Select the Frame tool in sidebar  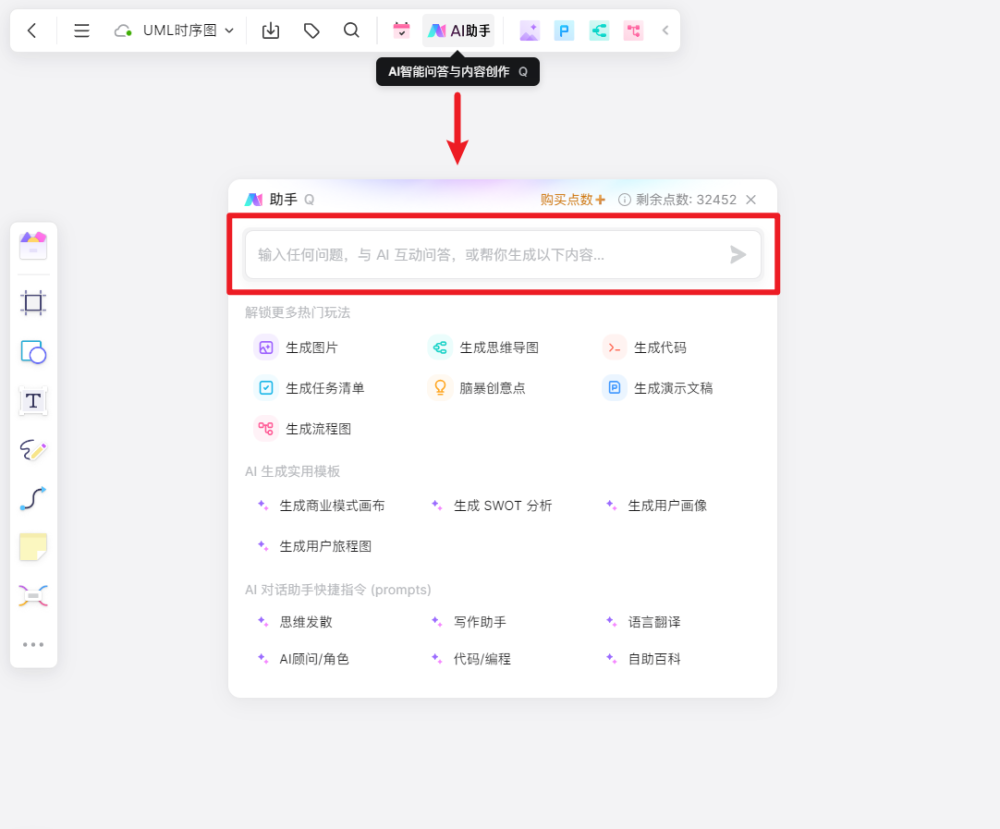[33, 303]
